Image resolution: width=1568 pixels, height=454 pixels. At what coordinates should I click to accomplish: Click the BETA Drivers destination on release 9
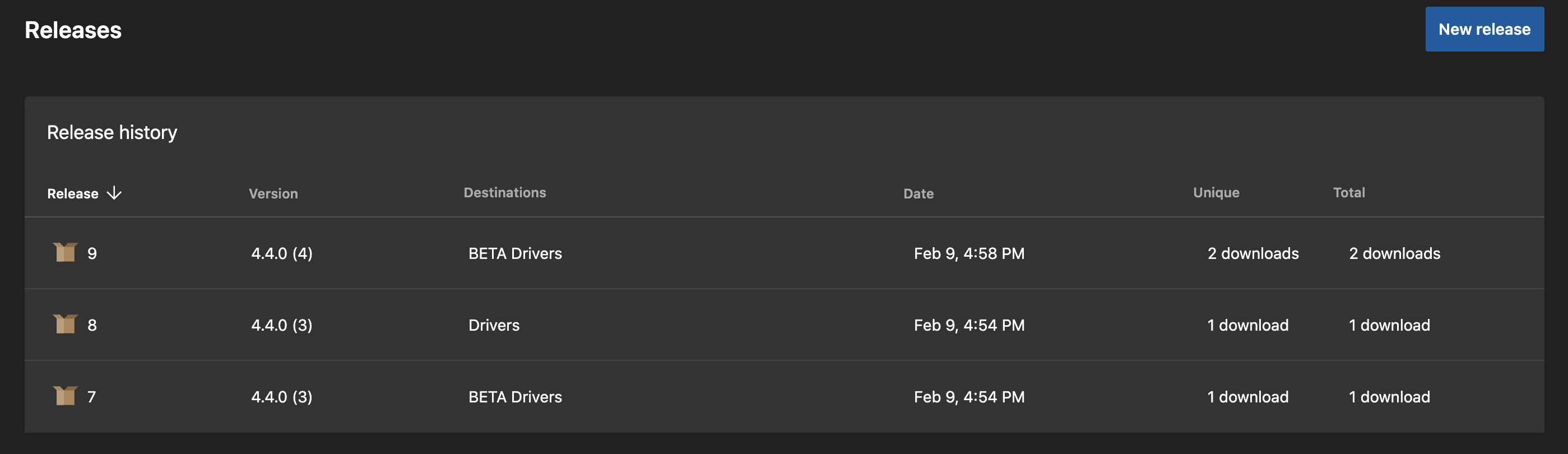click(x=515, y=253)
